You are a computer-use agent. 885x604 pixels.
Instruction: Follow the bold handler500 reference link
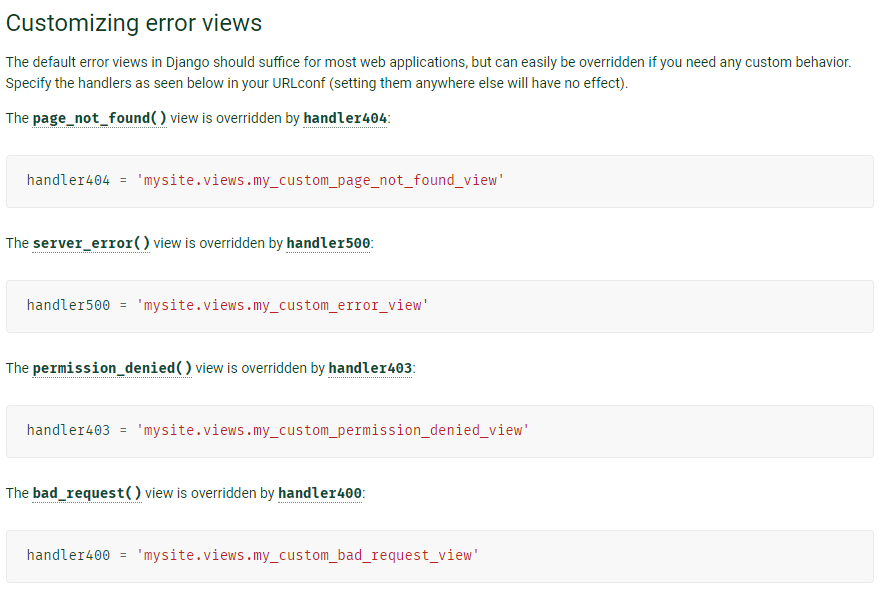point(328,243)
